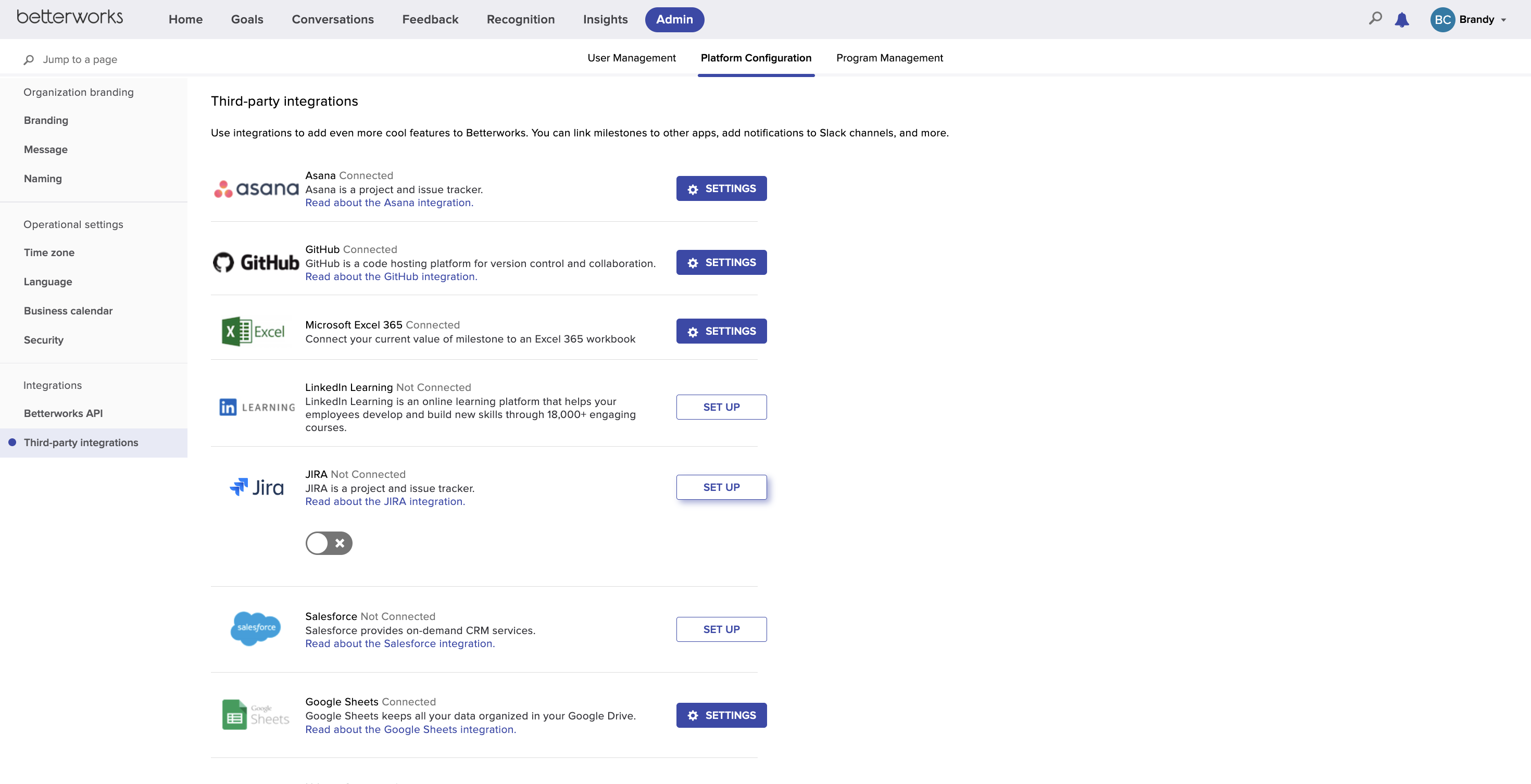
Task: Open Read about the Google Sheets integration link
Action: coord(411,729)
